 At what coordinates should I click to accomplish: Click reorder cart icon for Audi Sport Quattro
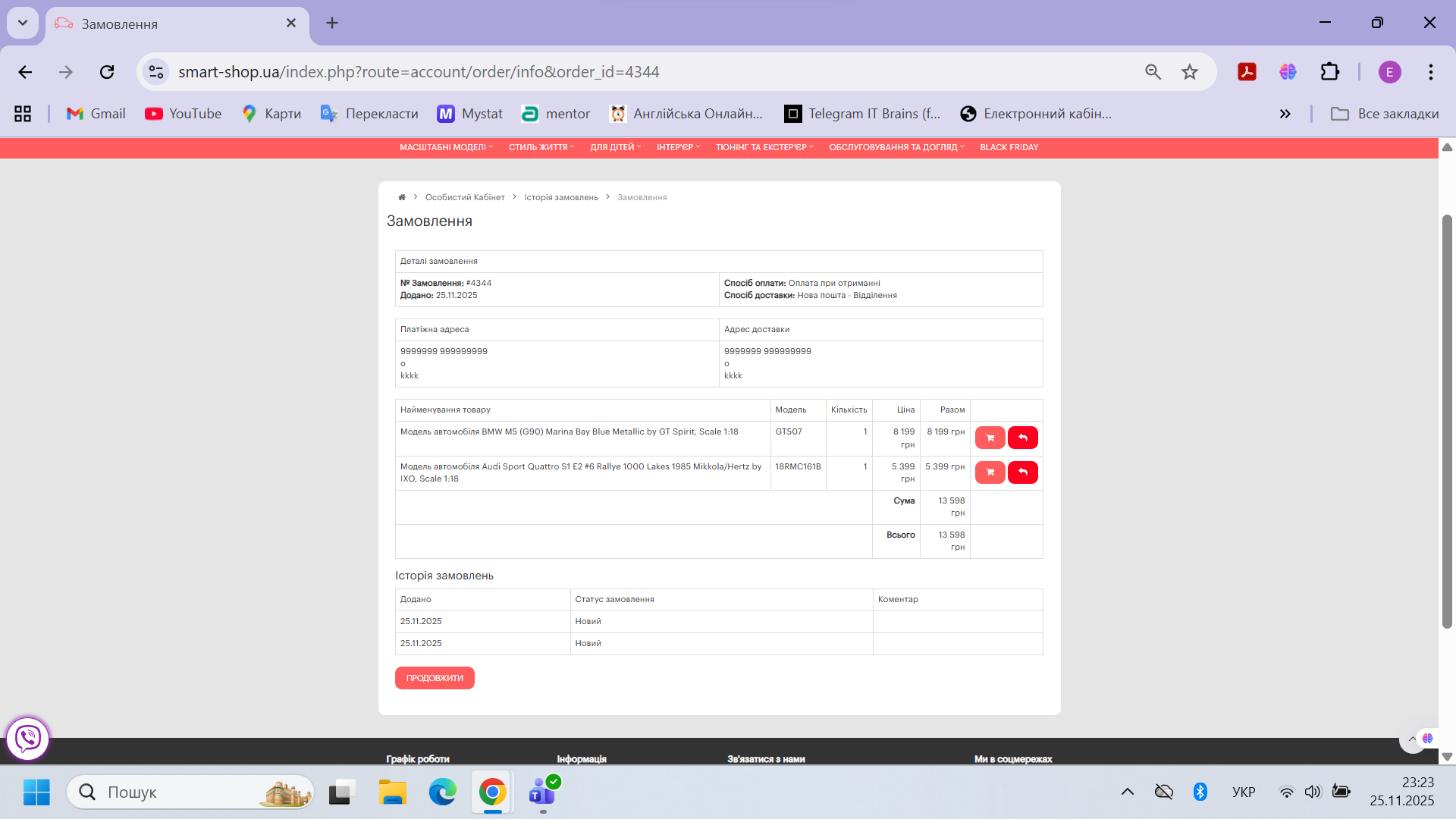click(990, 472)
